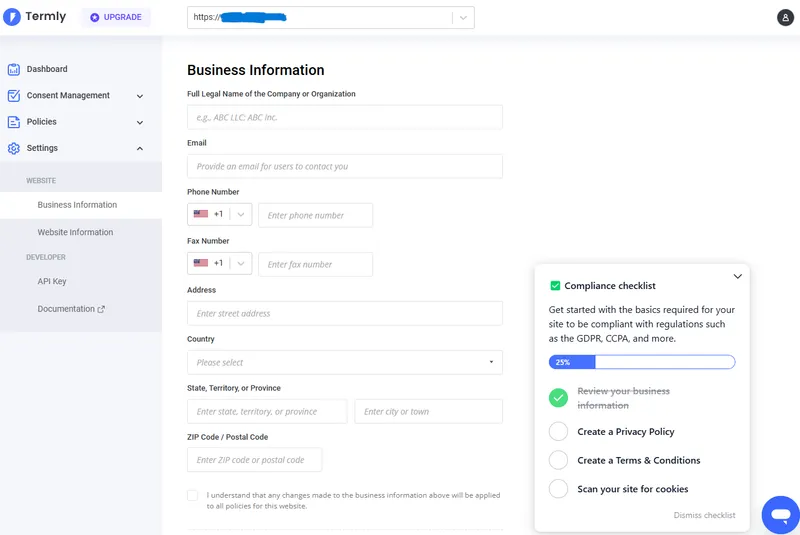800x535 pixels.
Task: Click the state, territory, or province field
Action: 267,411
